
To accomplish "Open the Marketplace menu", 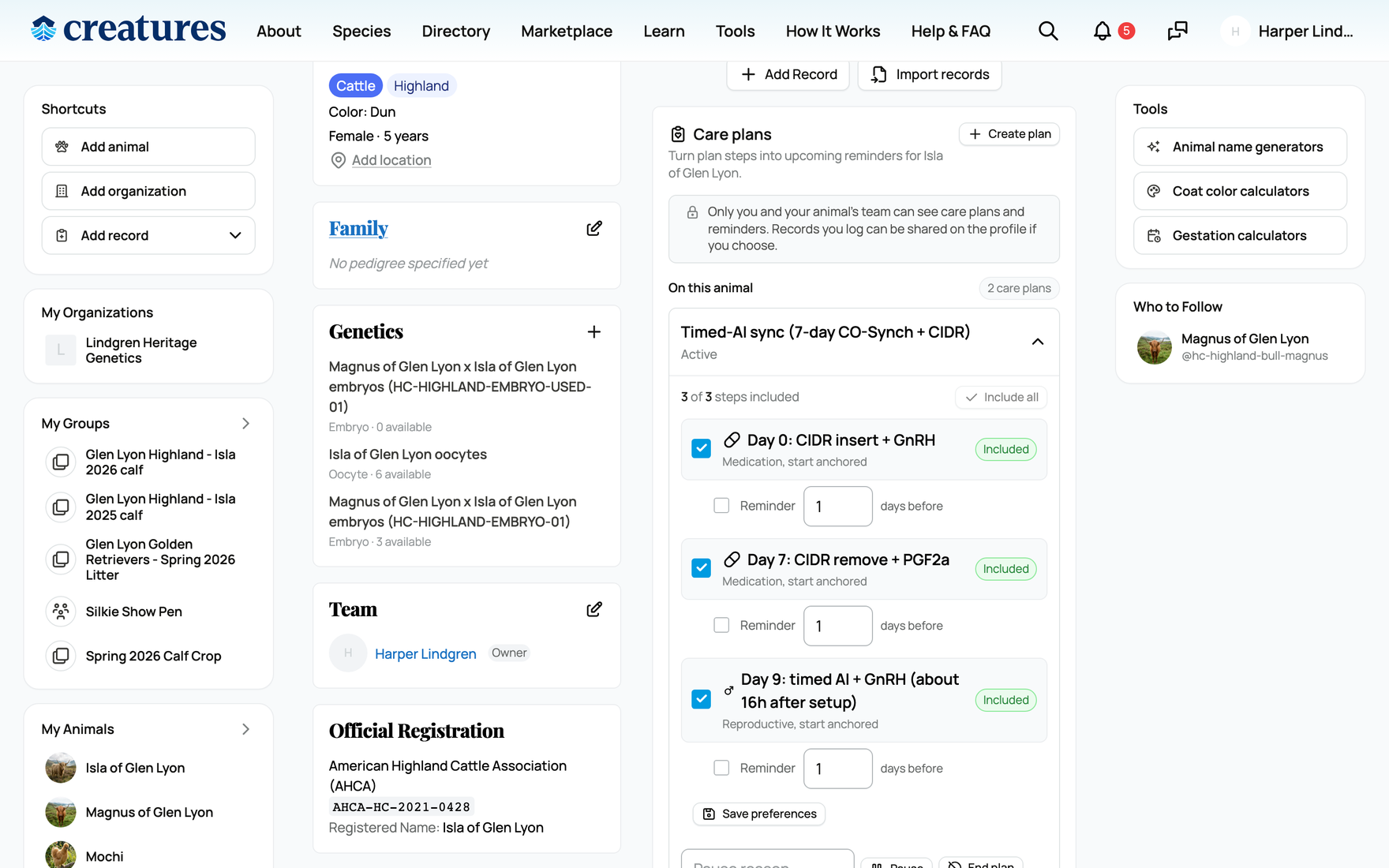I will coord(567,31).
